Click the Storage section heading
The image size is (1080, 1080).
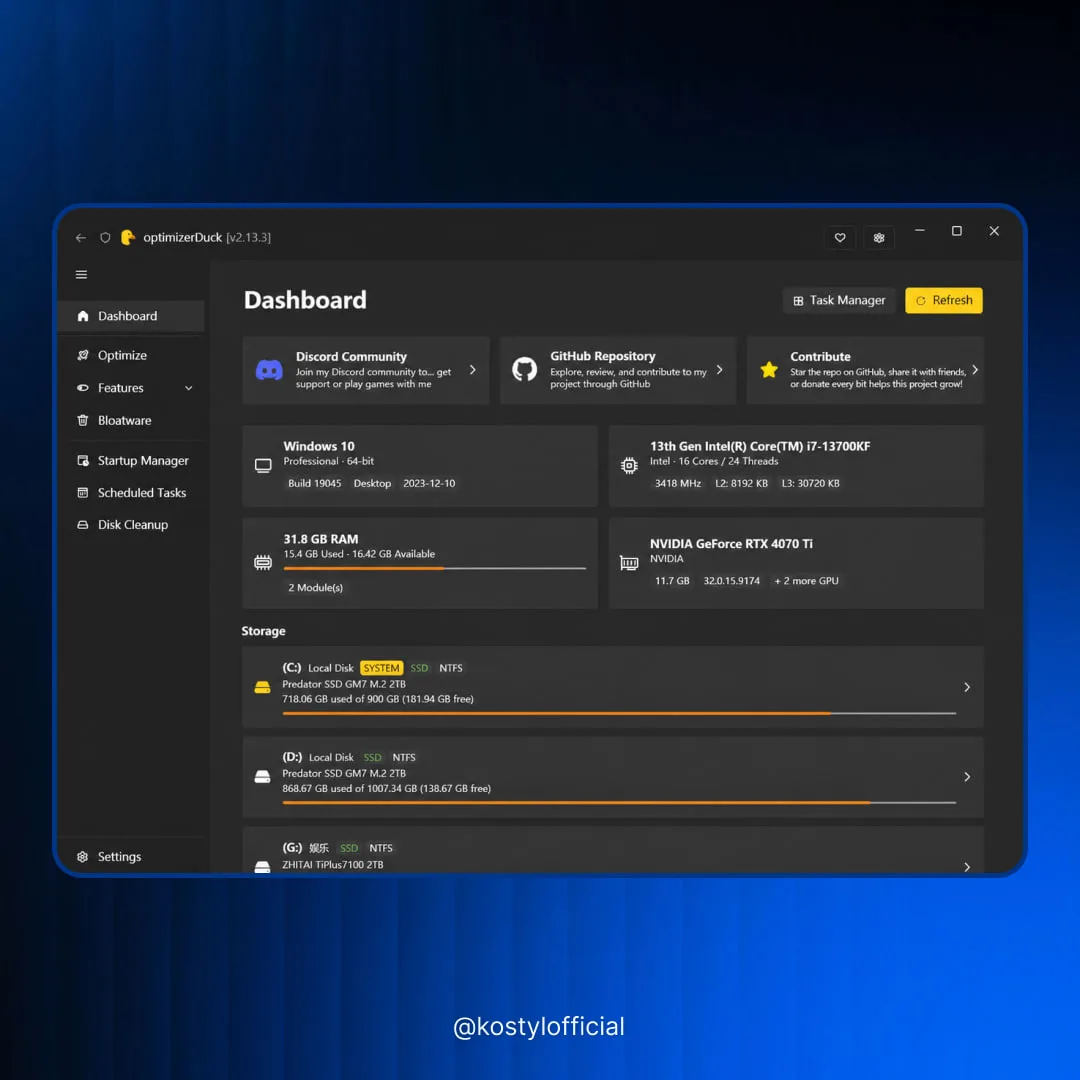263,631
